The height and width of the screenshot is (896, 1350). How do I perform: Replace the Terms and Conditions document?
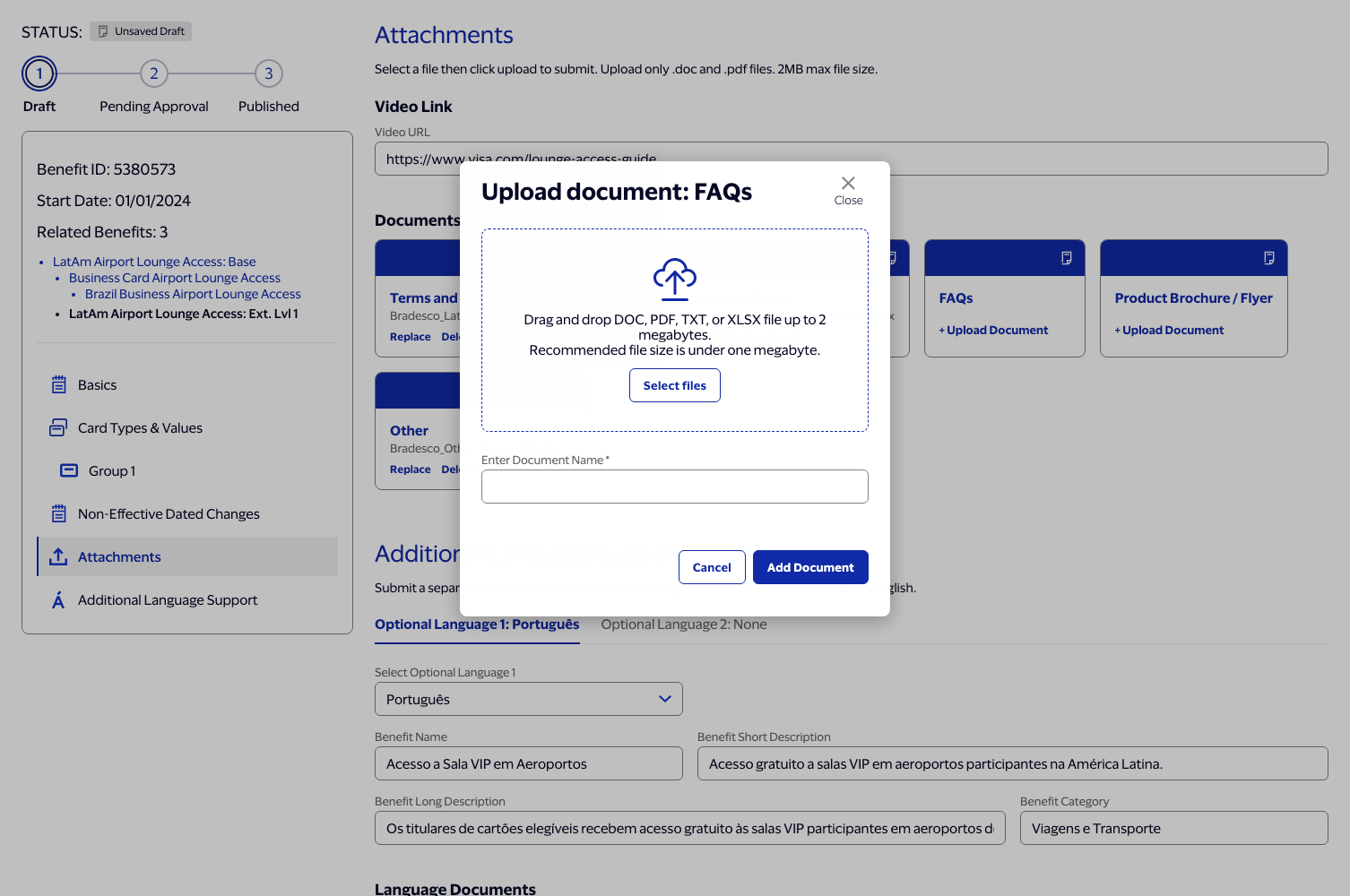(x=411, y=337)
